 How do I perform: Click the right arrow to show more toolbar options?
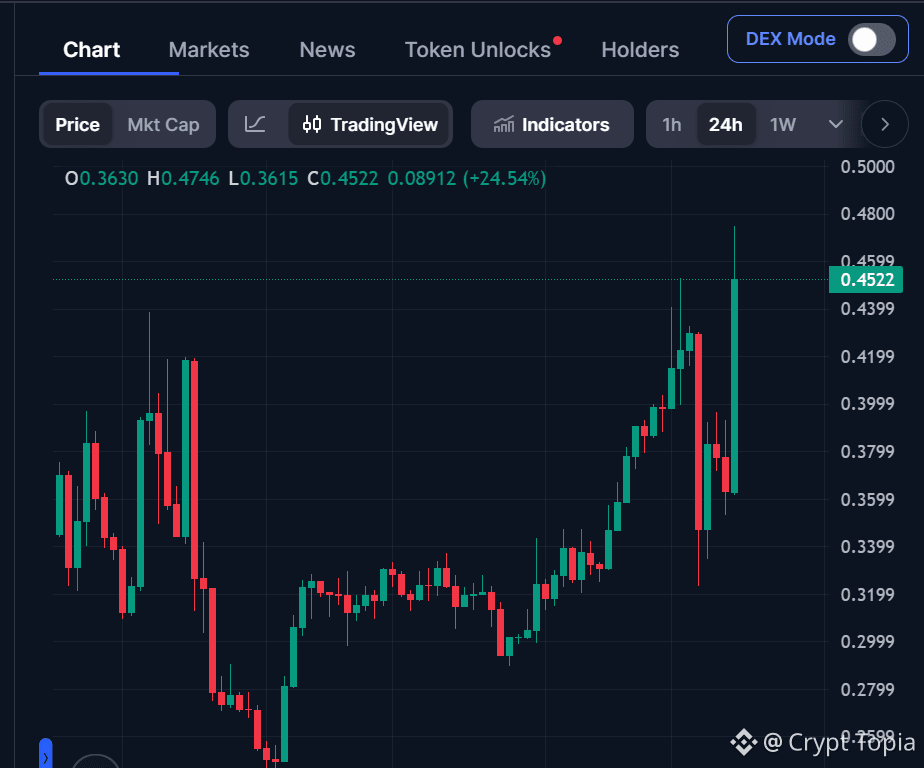[885, 124]
